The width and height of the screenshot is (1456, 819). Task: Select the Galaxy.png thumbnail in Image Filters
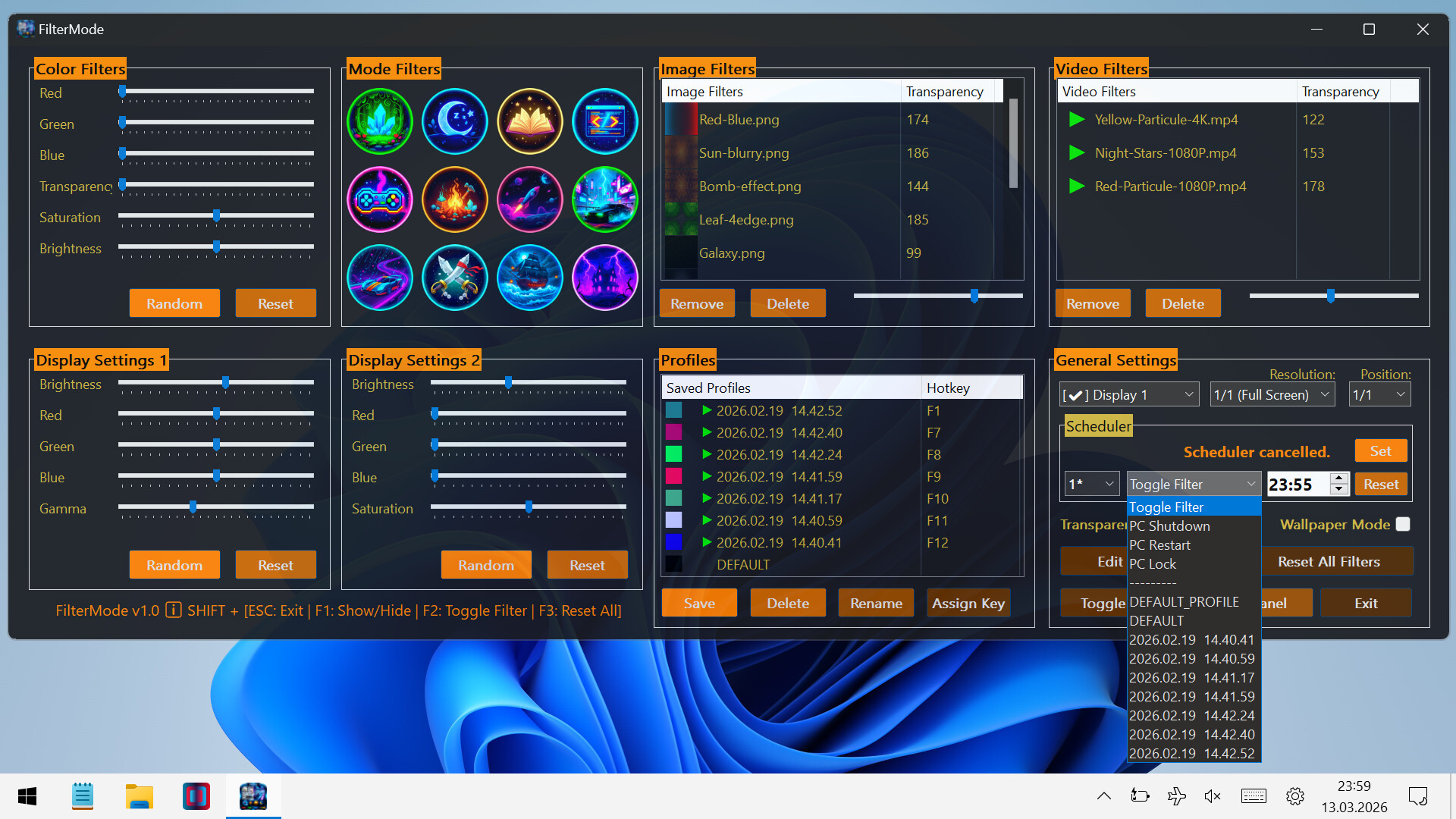pyautogui.click(x=680, y=253)
